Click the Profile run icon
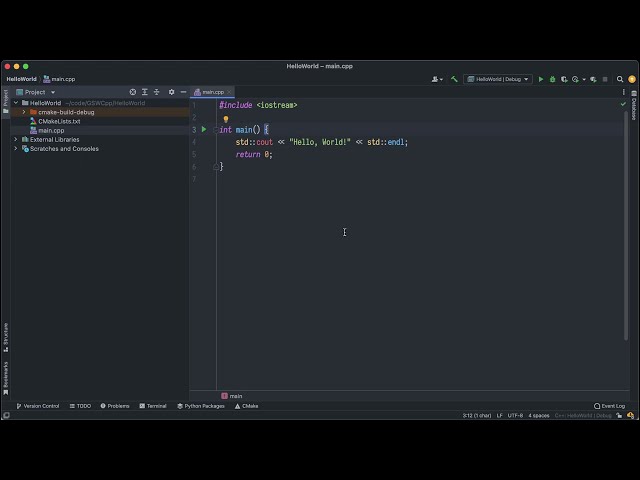 [576, 79]
